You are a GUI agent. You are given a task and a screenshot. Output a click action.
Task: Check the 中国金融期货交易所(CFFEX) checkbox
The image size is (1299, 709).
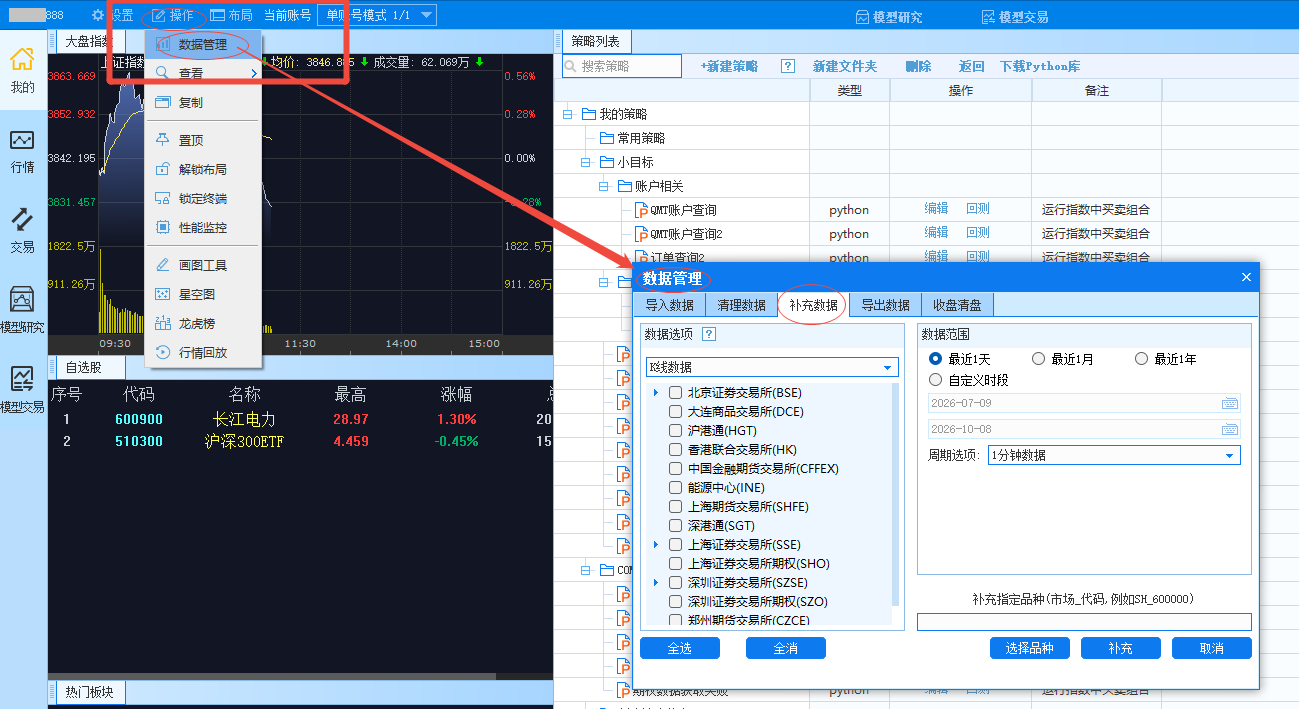676,469
